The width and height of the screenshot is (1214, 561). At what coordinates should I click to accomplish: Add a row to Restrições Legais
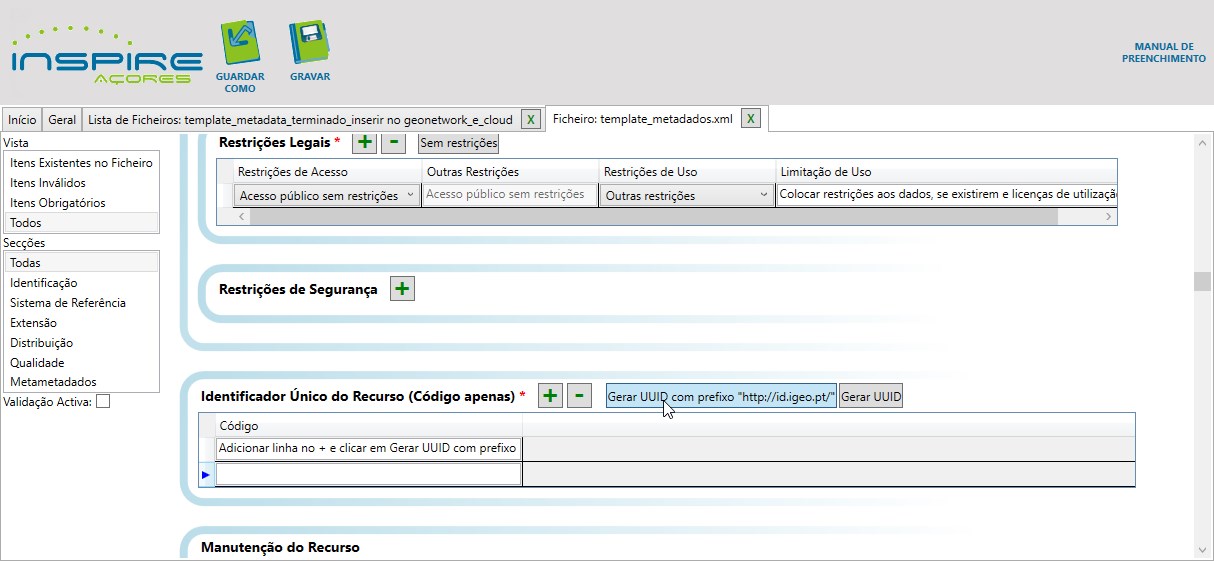tap(365, 143)
